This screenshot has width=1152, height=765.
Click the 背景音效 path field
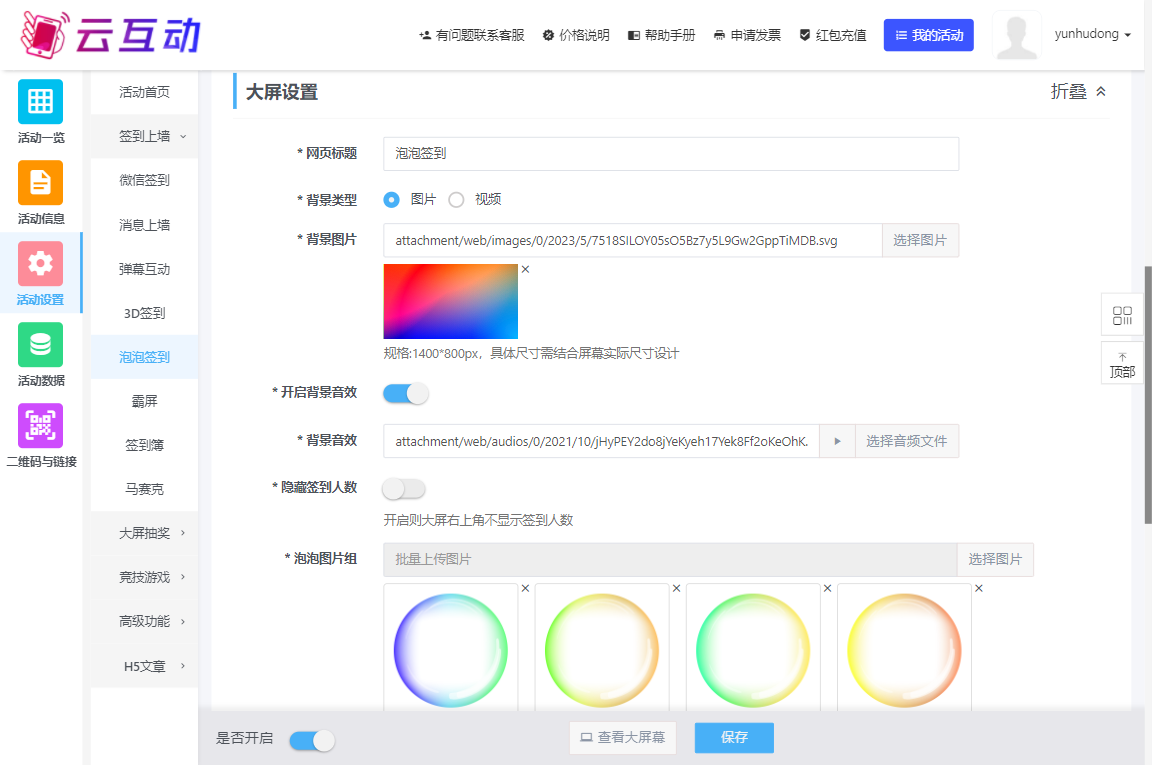point(601,441)
